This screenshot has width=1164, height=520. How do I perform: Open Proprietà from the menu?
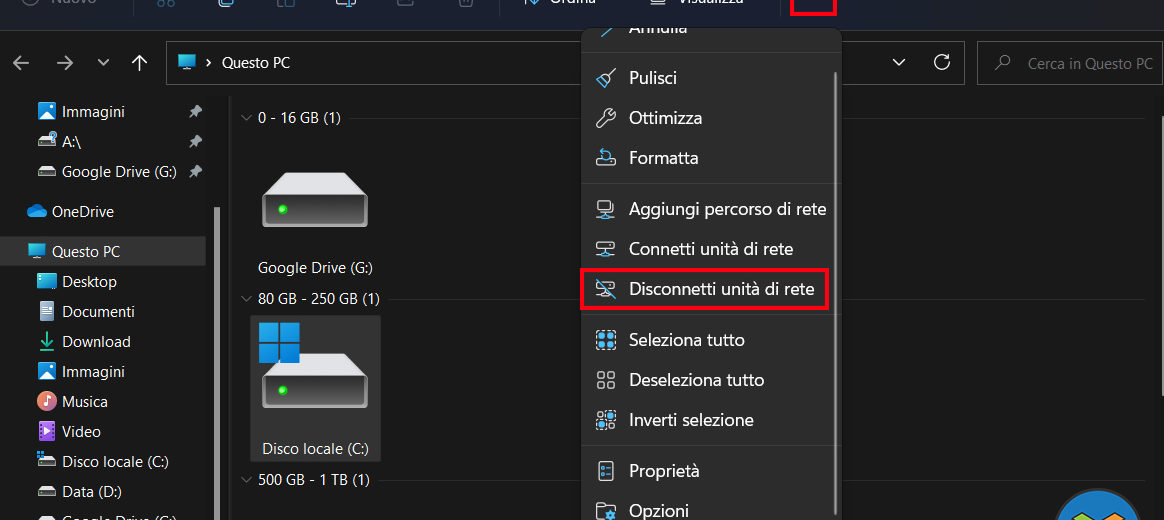tap(663, 471)
